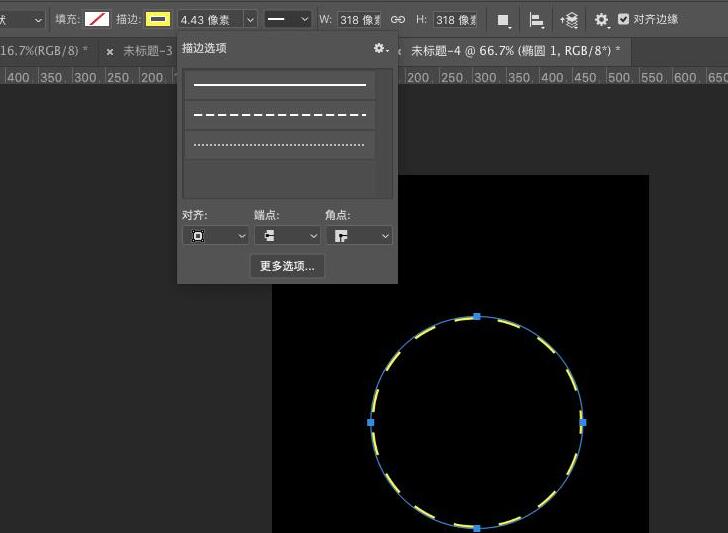Click the 更多选项... button

[287, 266]
